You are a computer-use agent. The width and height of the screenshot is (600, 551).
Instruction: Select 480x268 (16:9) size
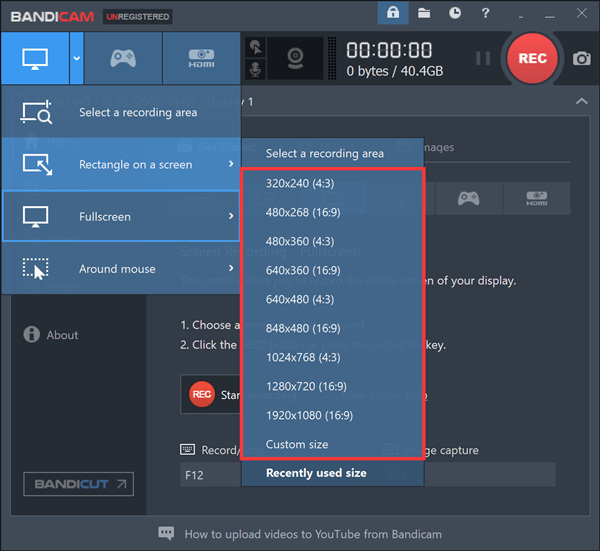click(333, 212)
